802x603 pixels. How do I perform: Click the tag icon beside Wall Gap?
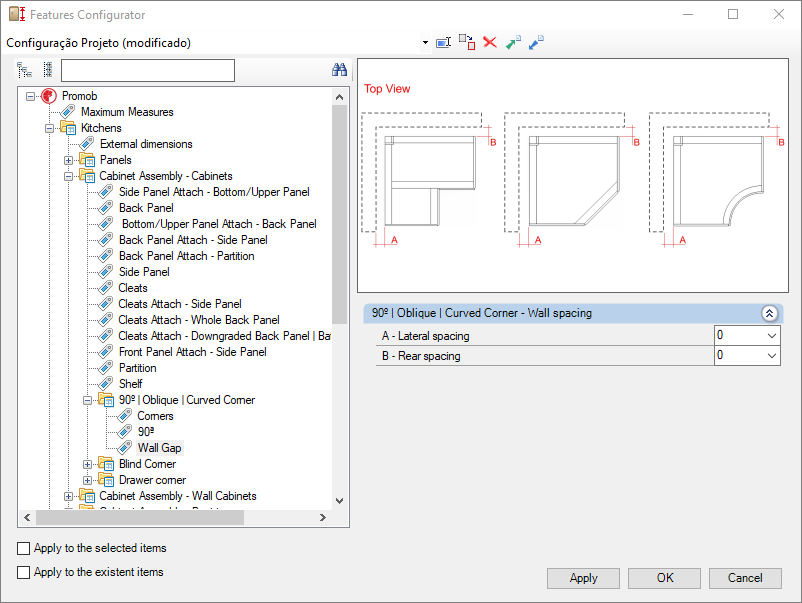(x=125, y=448)
